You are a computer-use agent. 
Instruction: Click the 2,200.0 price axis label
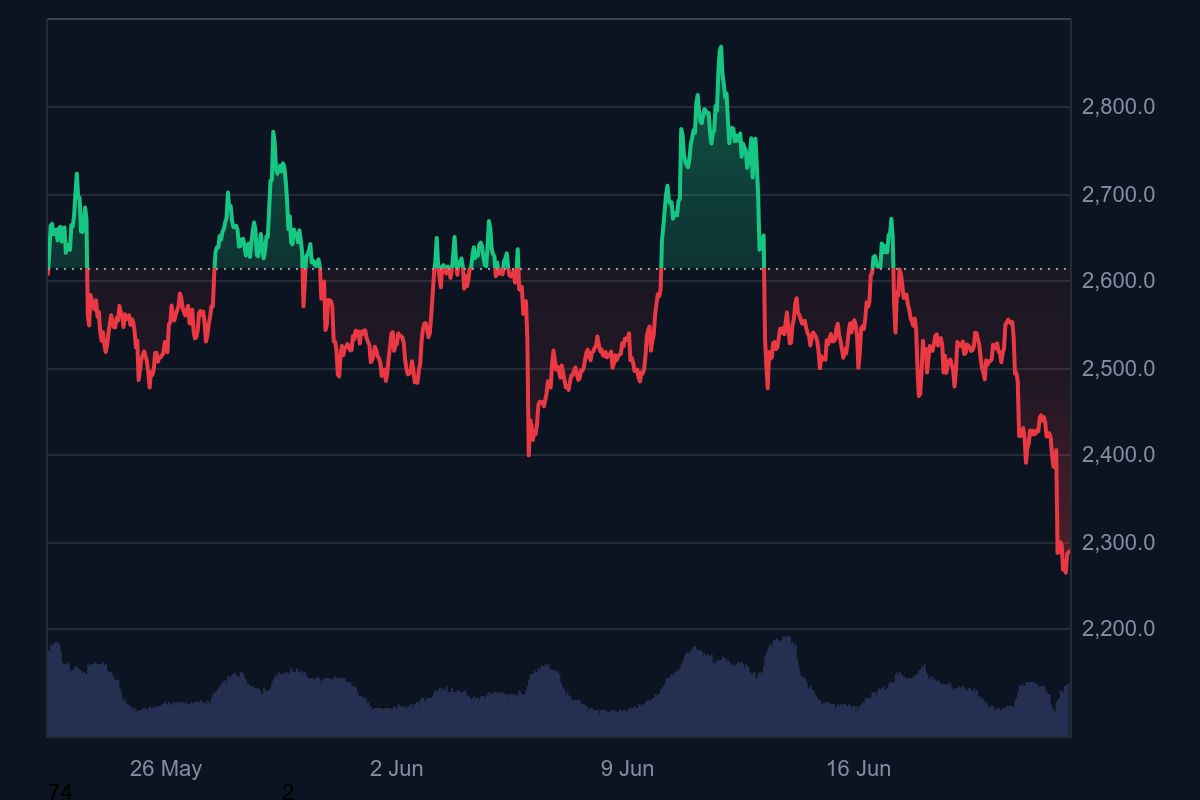click(1118, 629)
